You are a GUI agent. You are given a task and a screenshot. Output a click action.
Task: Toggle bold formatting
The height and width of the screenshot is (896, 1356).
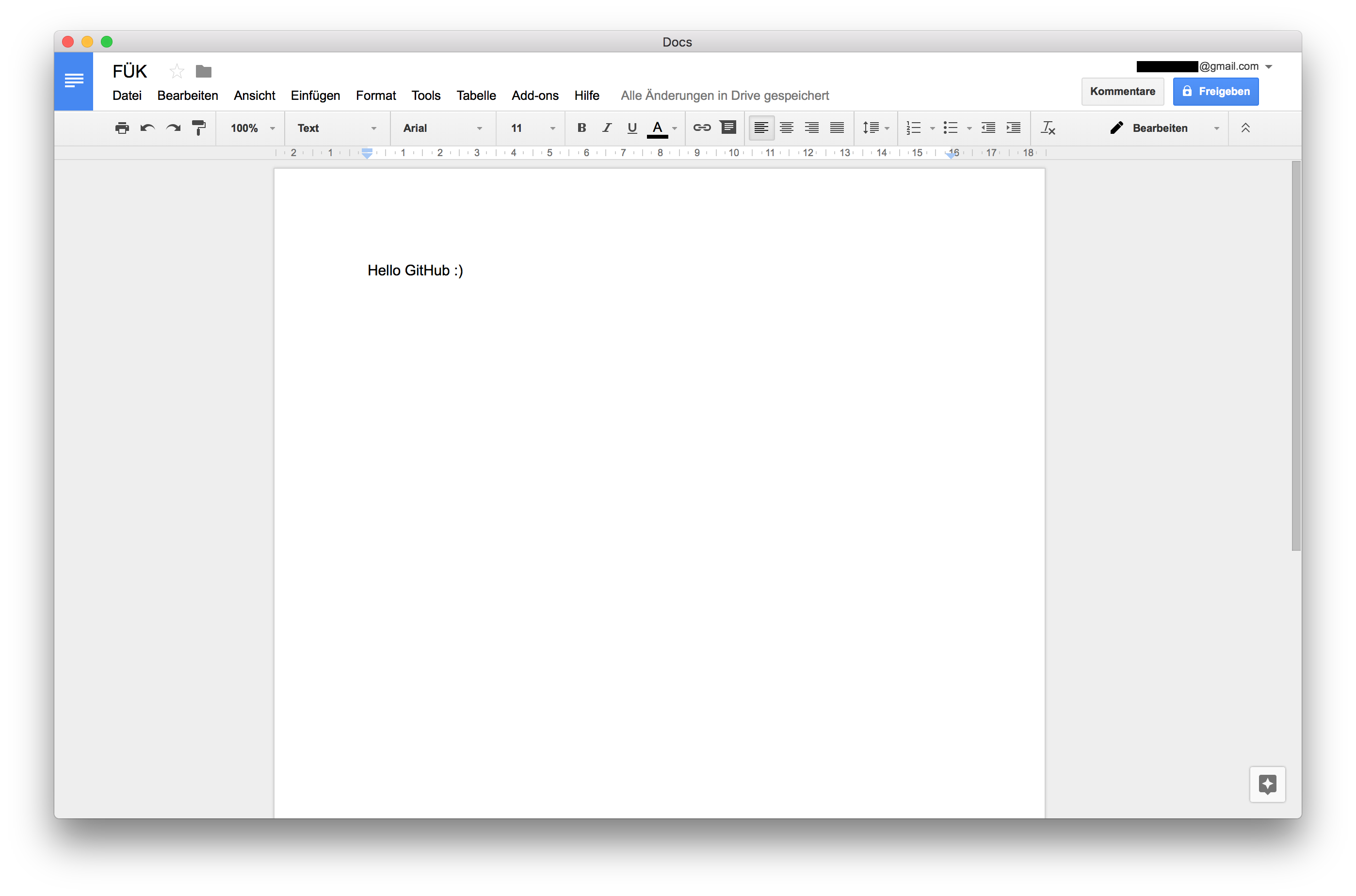pyautogui.click(x=581, y=128)
